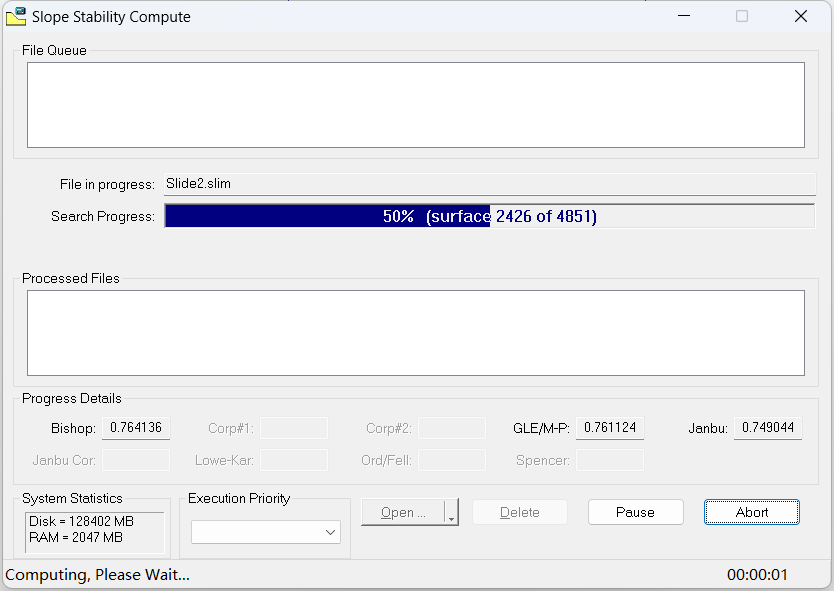
Task: Click the greyed-out Delete button
Action: click(x=519, y=512)
